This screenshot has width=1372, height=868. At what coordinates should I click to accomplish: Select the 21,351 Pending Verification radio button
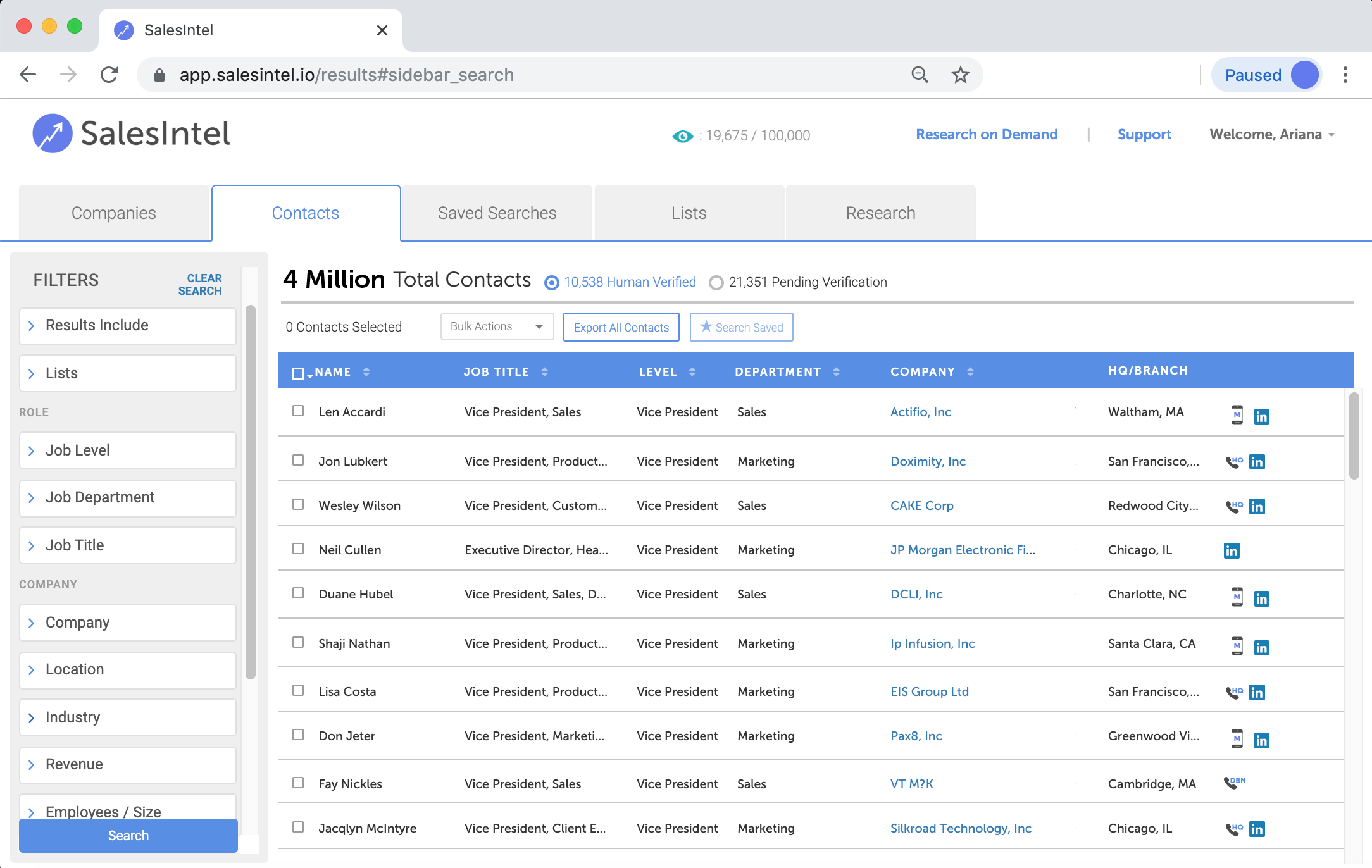click(716, 283)
